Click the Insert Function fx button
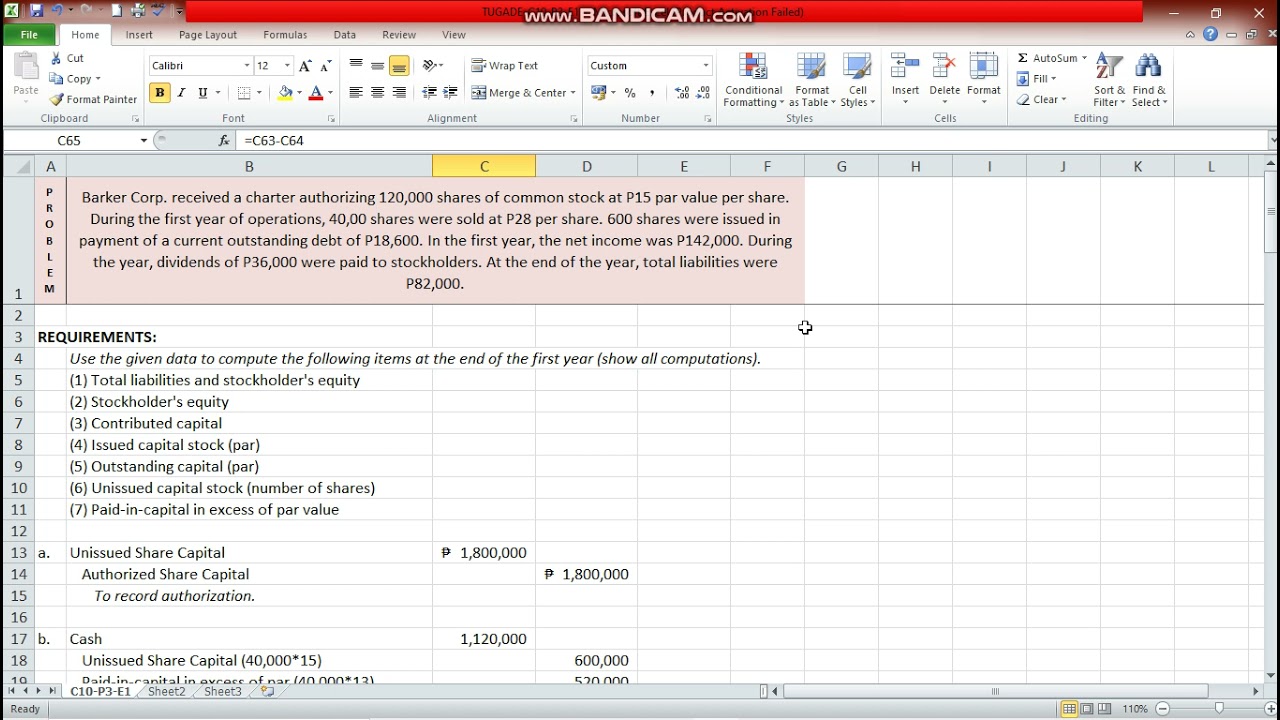 [x=224, y=141]
